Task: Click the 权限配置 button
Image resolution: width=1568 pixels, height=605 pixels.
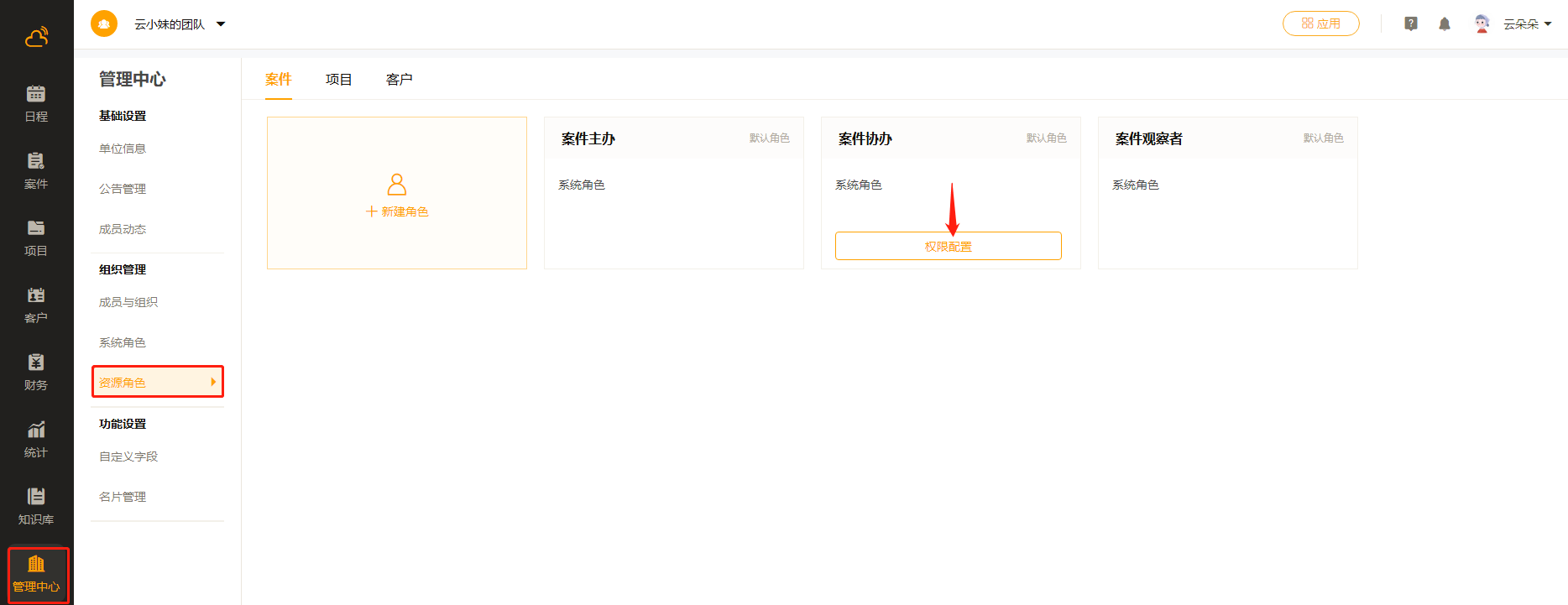Action: (x=948, y=246)
